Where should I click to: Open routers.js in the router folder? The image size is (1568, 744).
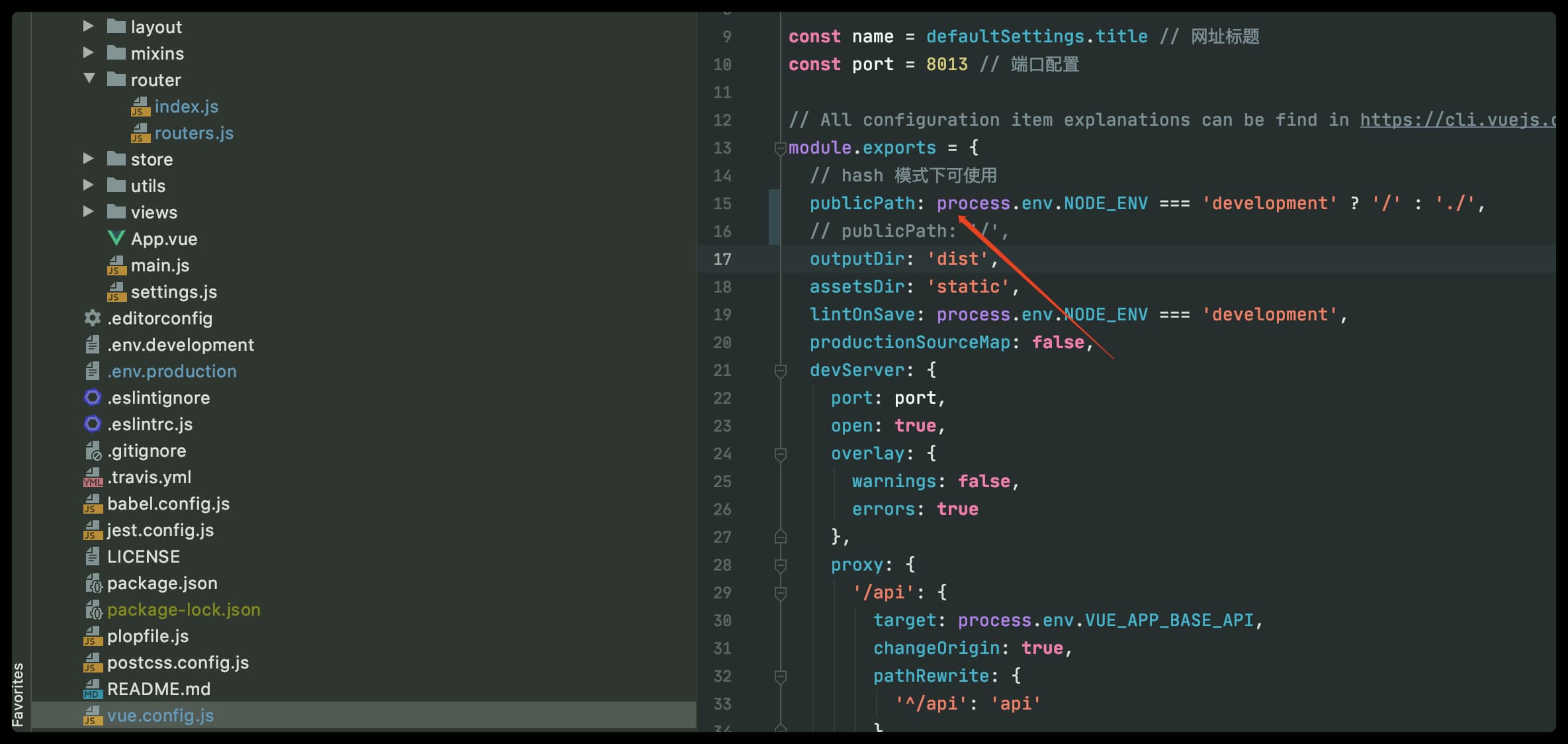pos(193,133)
